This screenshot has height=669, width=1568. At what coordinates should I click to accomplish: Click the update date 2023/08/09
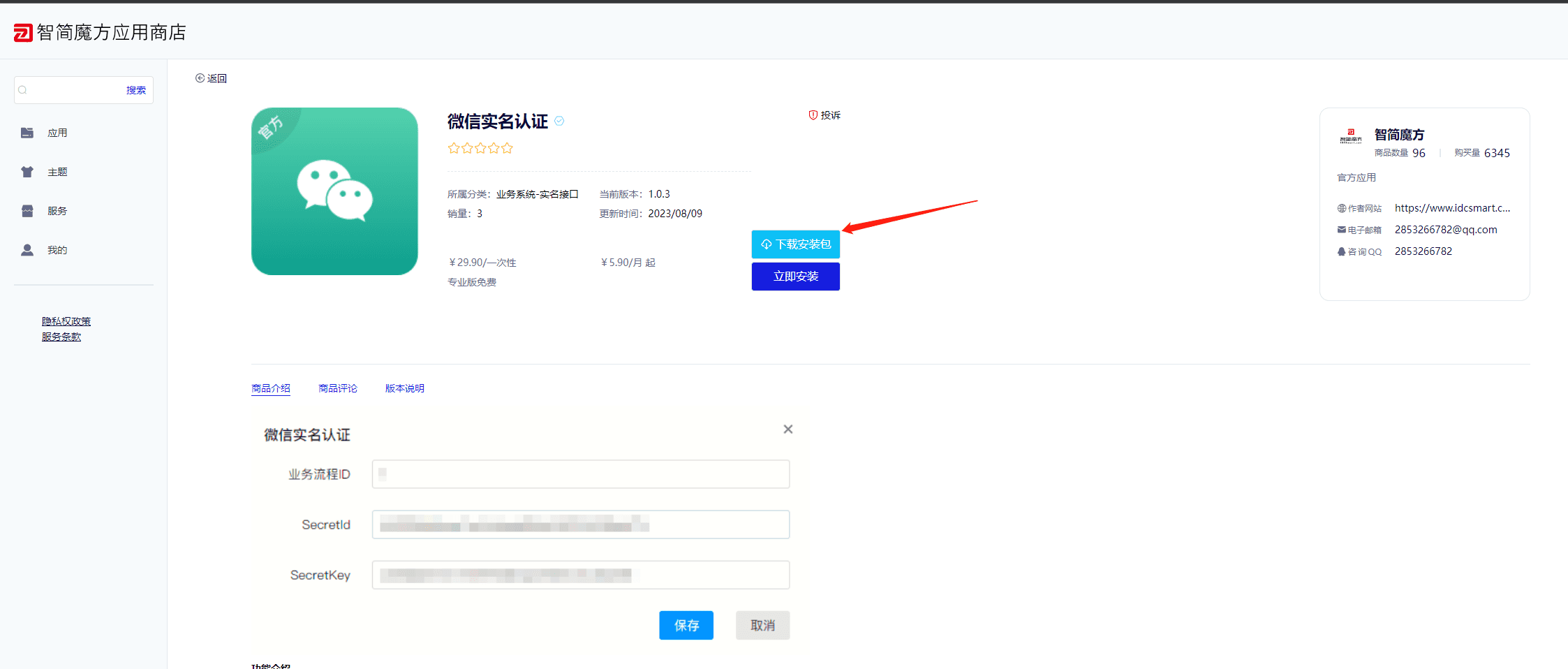click(x=675, y=214)
